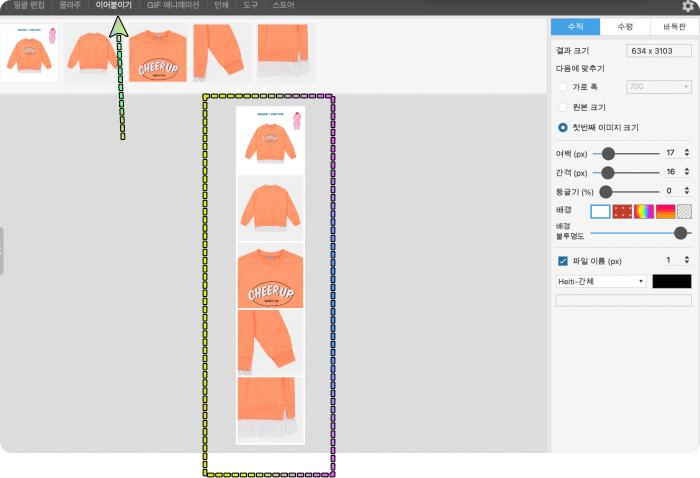Open the 스토어 tab
This screenshot has height=478, width=700.
point(283,5)
